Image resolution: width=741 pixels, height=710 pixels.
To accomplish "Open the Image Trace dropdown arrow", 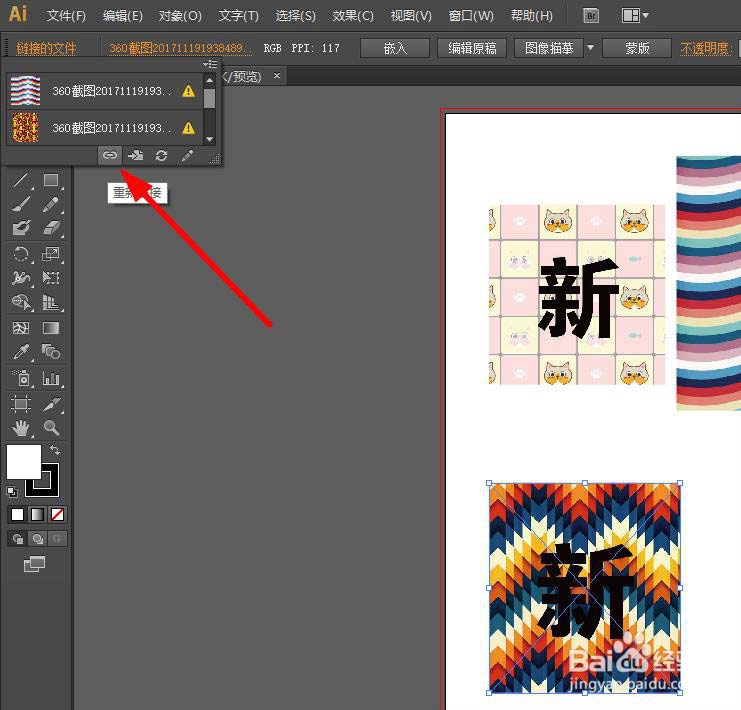I will coord(590,48).
